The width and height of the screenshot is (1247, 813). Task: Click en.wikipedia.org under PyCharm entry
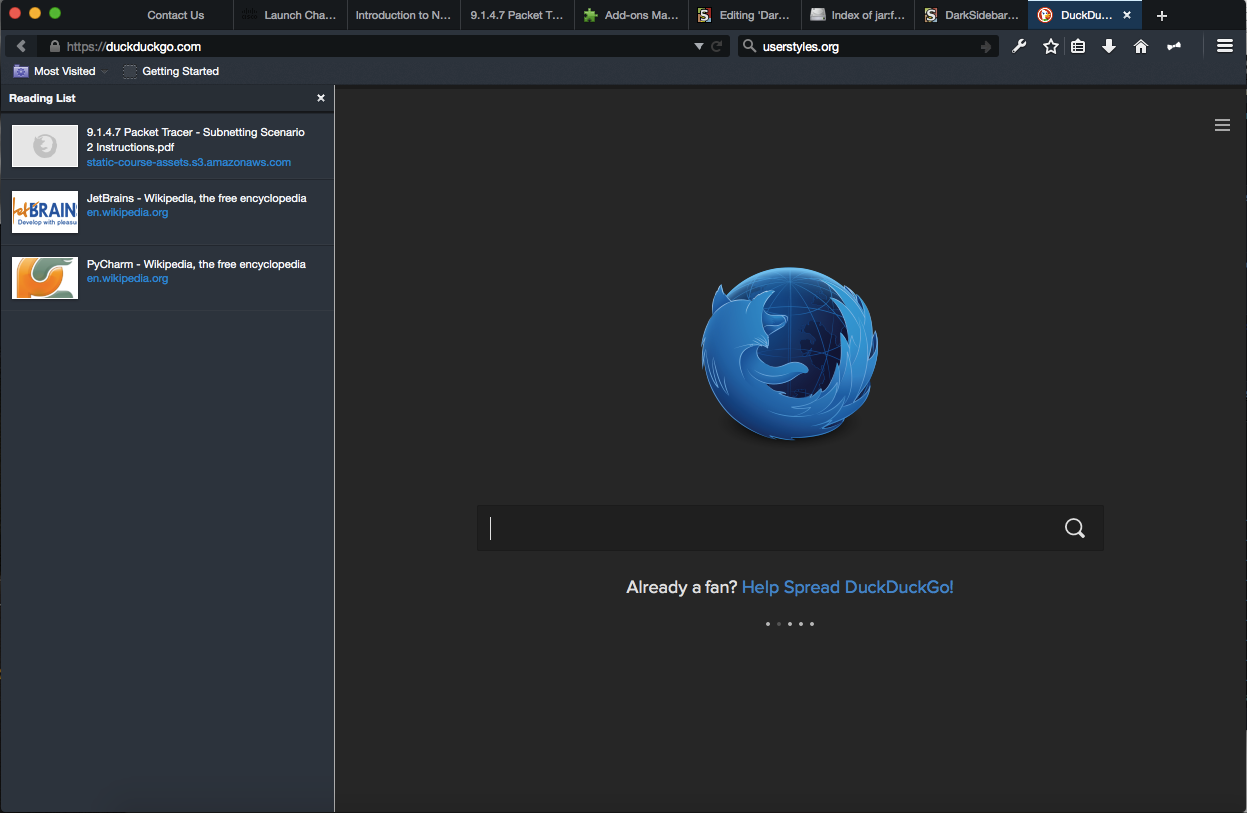point(127,278)
